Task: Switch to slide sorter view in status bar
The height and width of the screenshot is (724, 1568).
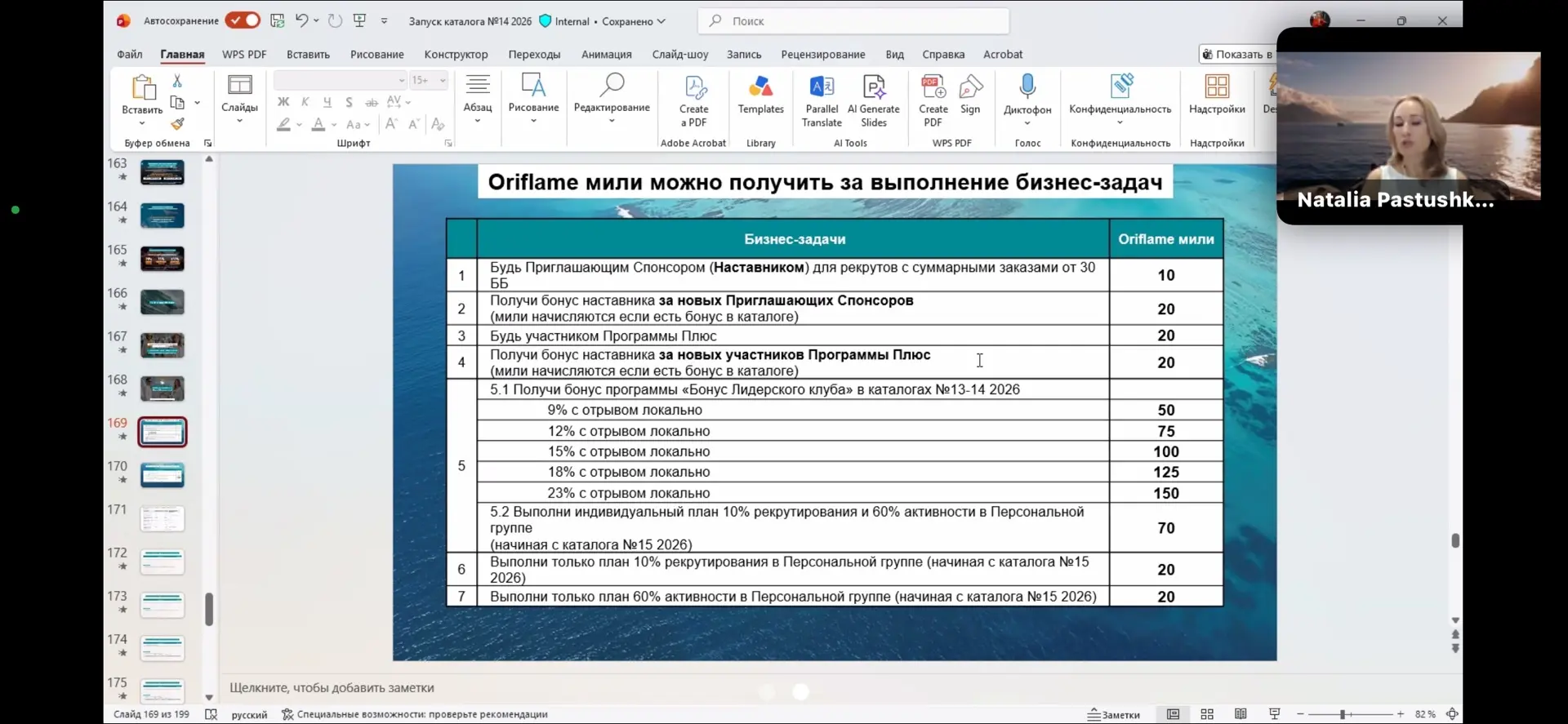Action: [1207, 714]
